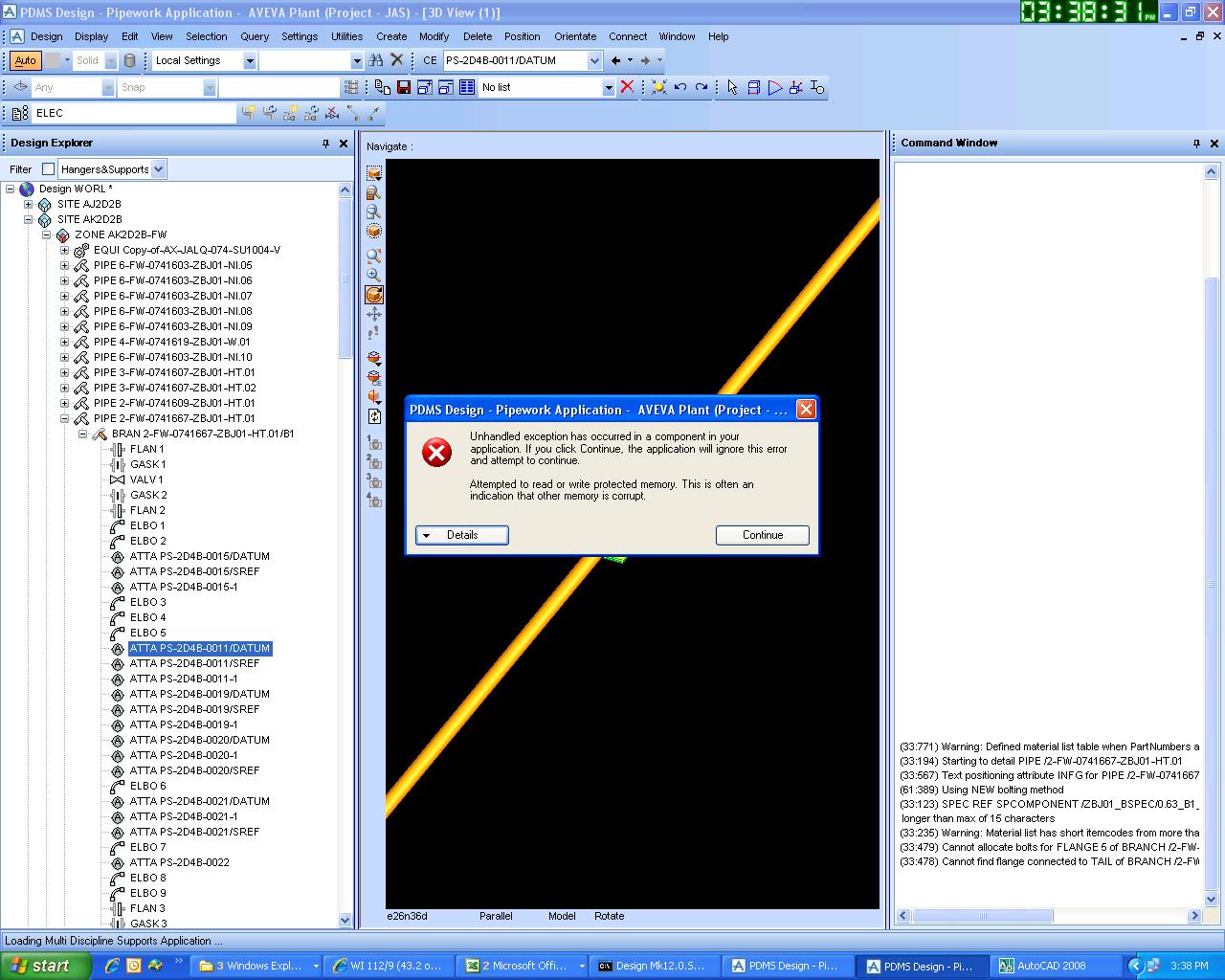
Task: Click the Windows start button
Action: point(46,966)
